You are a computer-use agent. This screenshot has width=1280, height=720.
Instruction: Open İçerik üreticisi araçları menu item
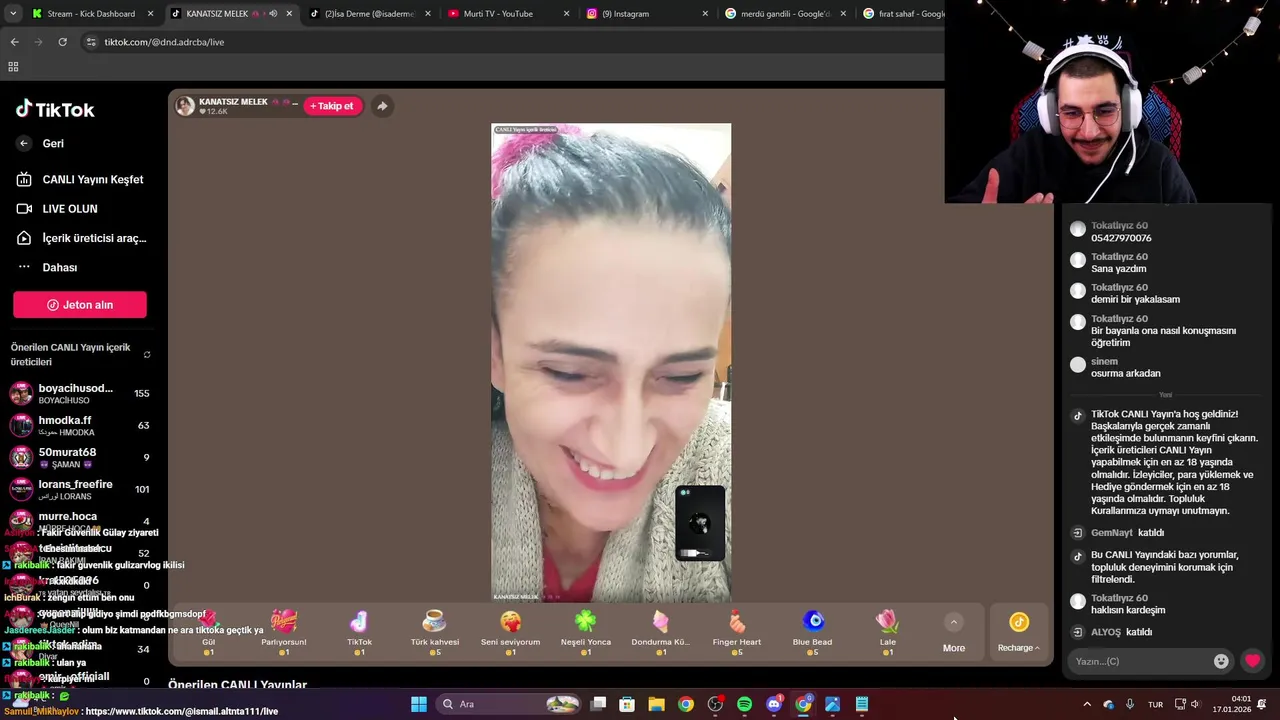81,238
